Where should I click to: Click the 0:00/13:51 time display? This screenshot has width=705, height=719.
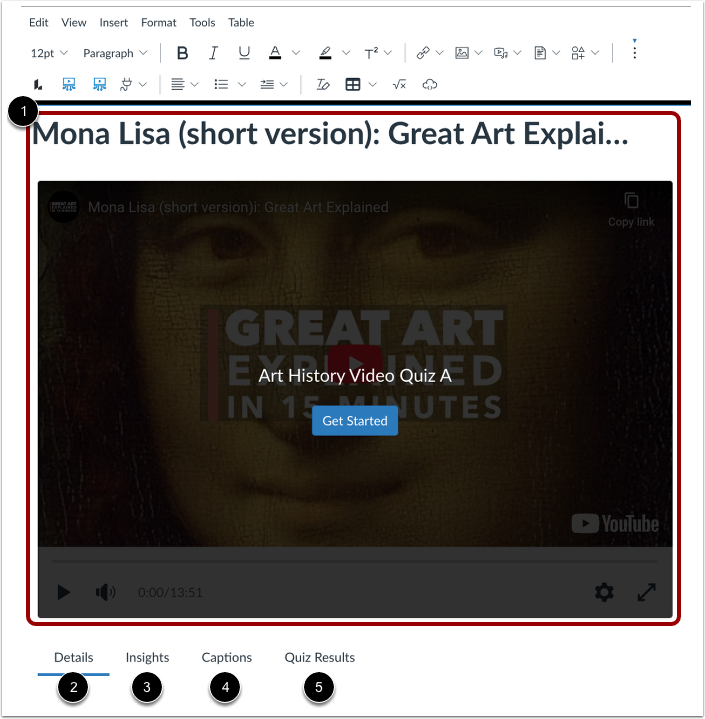click(x=170, y=592)
